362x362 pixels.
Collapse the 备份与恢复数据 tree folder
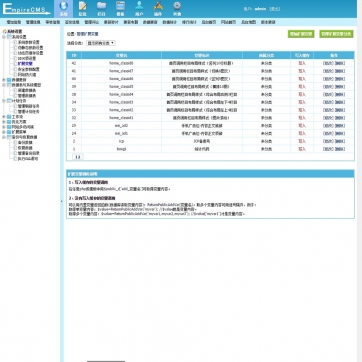point(4,137)
